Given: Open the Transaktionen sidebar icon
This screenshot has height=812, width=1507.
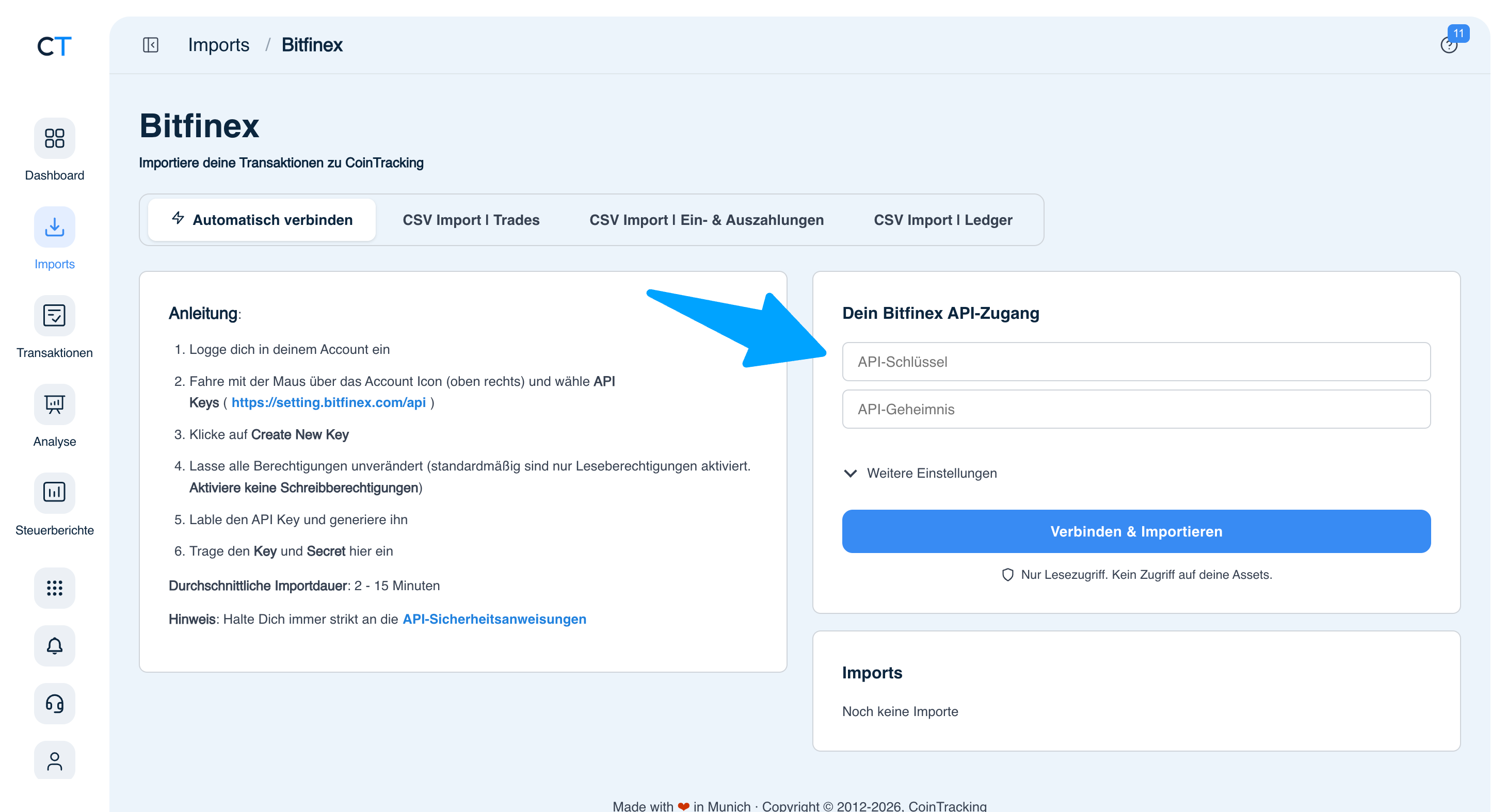Looking at the screenshot, I should (x=54, y=316).
